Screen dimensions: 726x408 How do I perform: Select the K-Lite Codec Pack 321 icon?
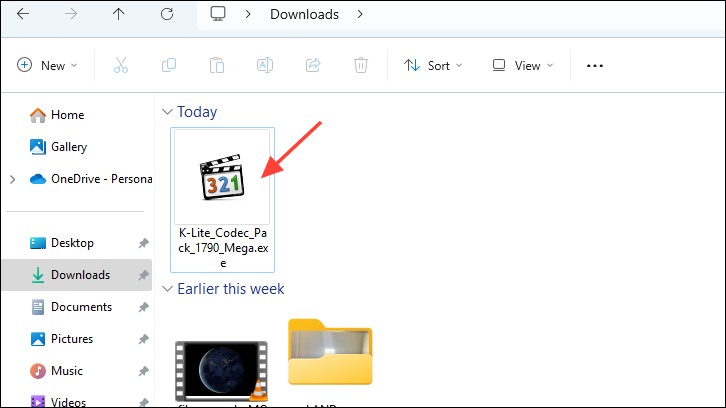click(x=222, y=177)
